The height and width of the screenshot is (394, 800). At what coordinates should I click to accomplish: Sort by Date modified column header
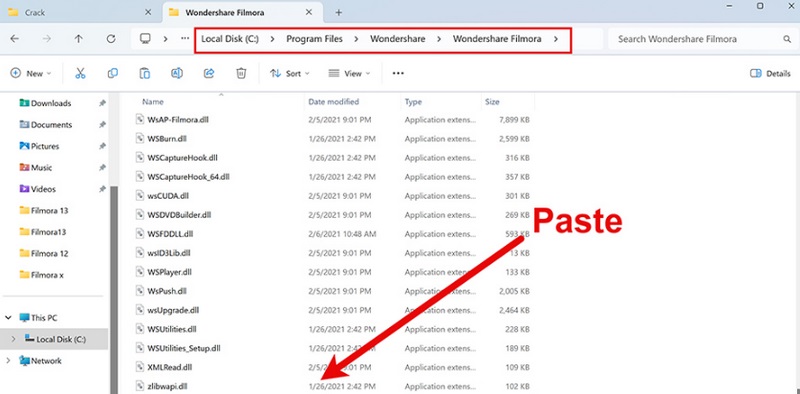(x=334, y=102)
